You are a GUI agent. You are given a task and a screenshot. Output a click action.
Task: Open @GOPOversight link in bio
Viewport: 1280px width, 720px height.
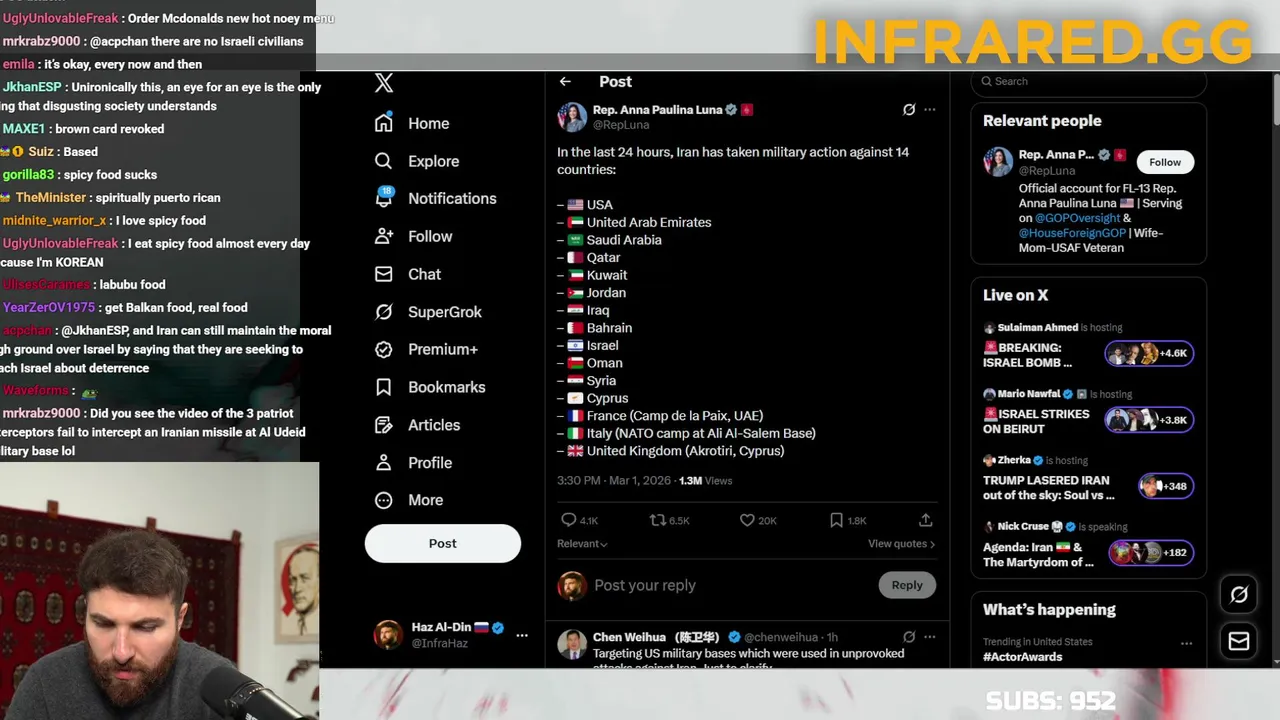tap(1078, 218)
